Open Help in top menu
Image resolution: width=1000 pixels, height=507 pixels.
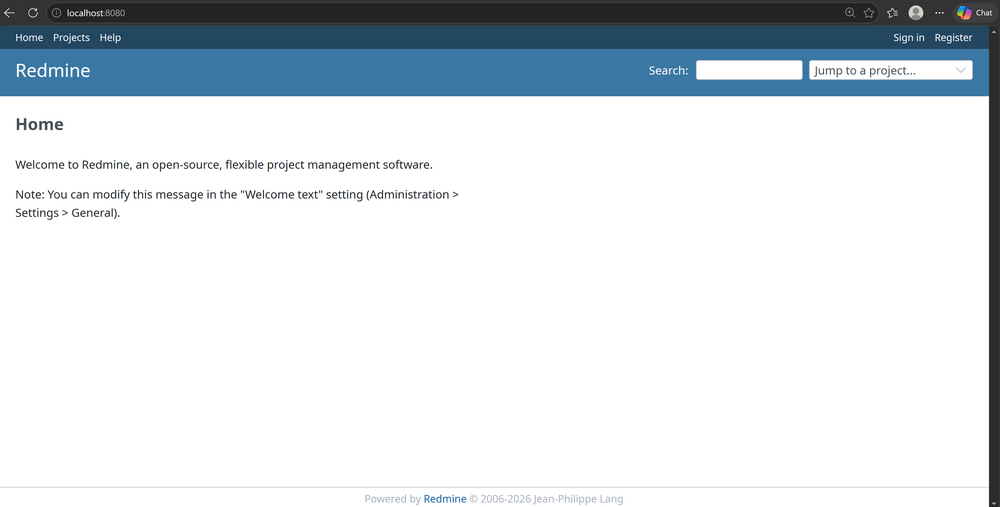click(110, 38)
